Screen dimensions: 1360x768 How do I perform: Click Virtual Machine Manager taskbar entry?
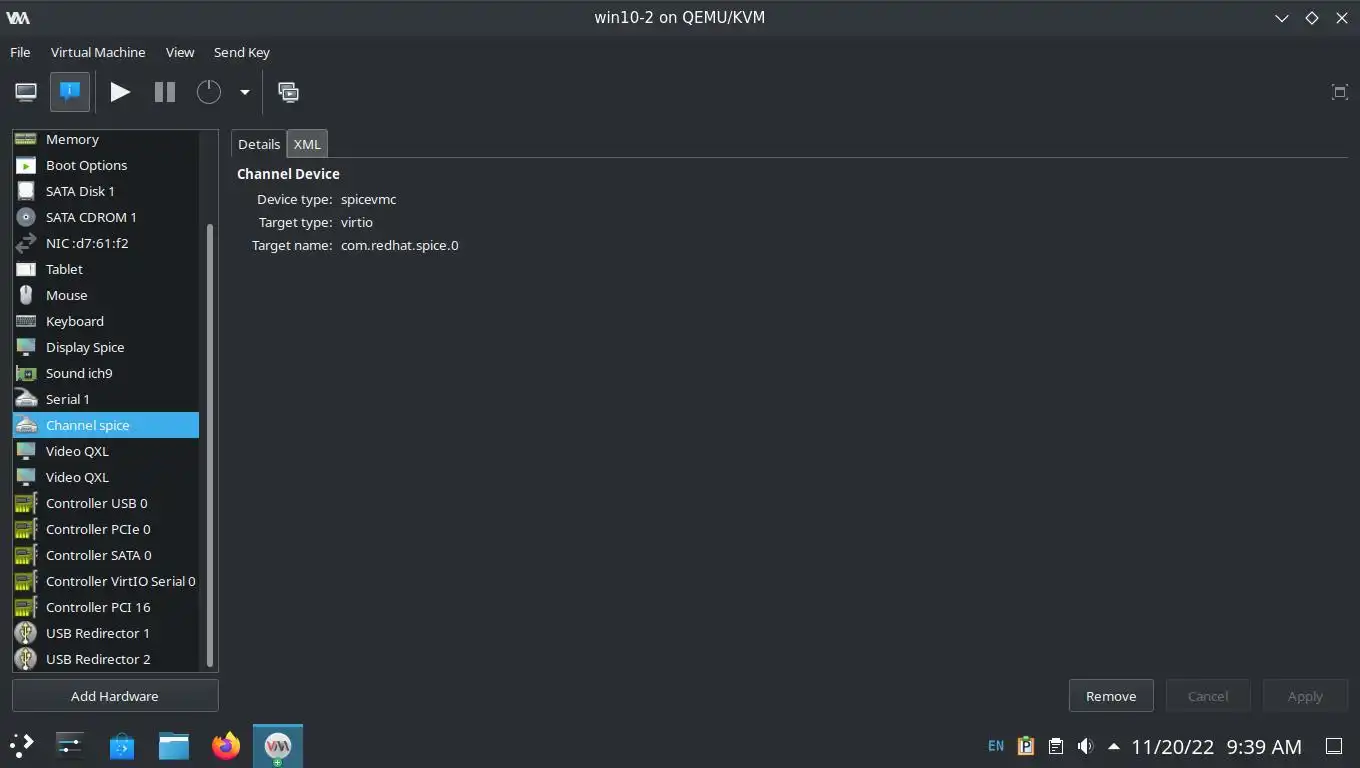click(278, 746)
